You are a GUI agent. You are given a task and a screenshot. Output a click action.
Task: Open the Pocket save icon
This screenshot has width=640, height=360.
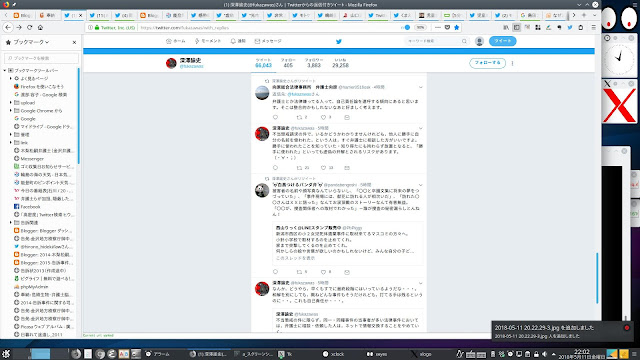[447, 27]
